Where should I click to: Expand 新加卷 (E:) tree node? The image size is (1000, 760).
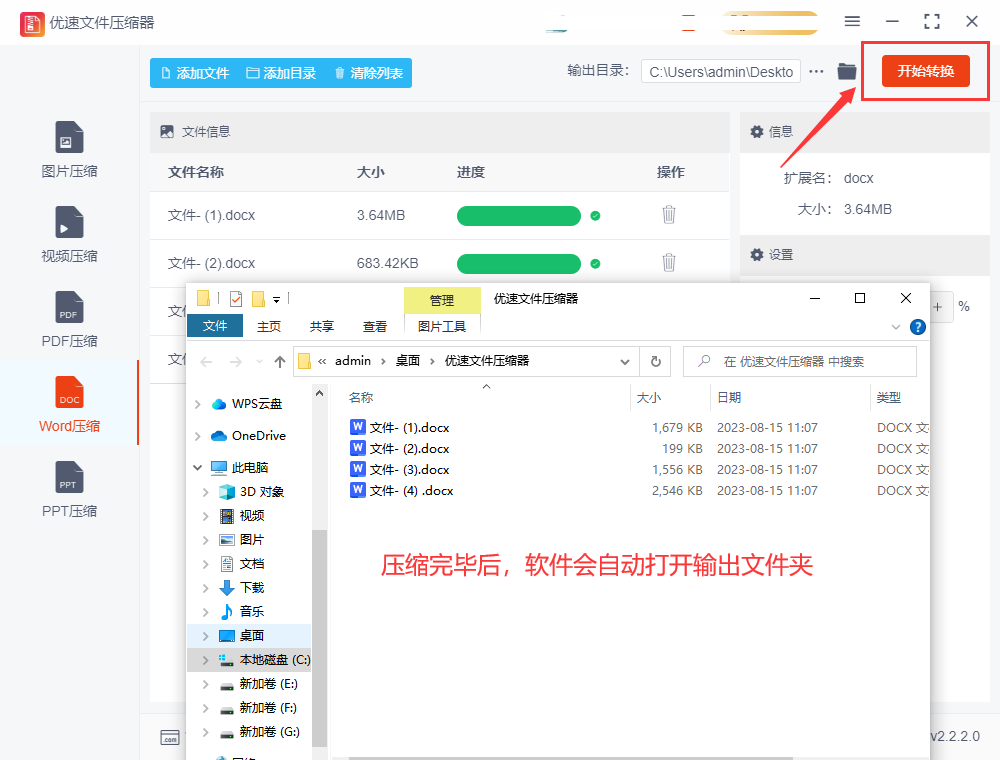coord(205,684)
